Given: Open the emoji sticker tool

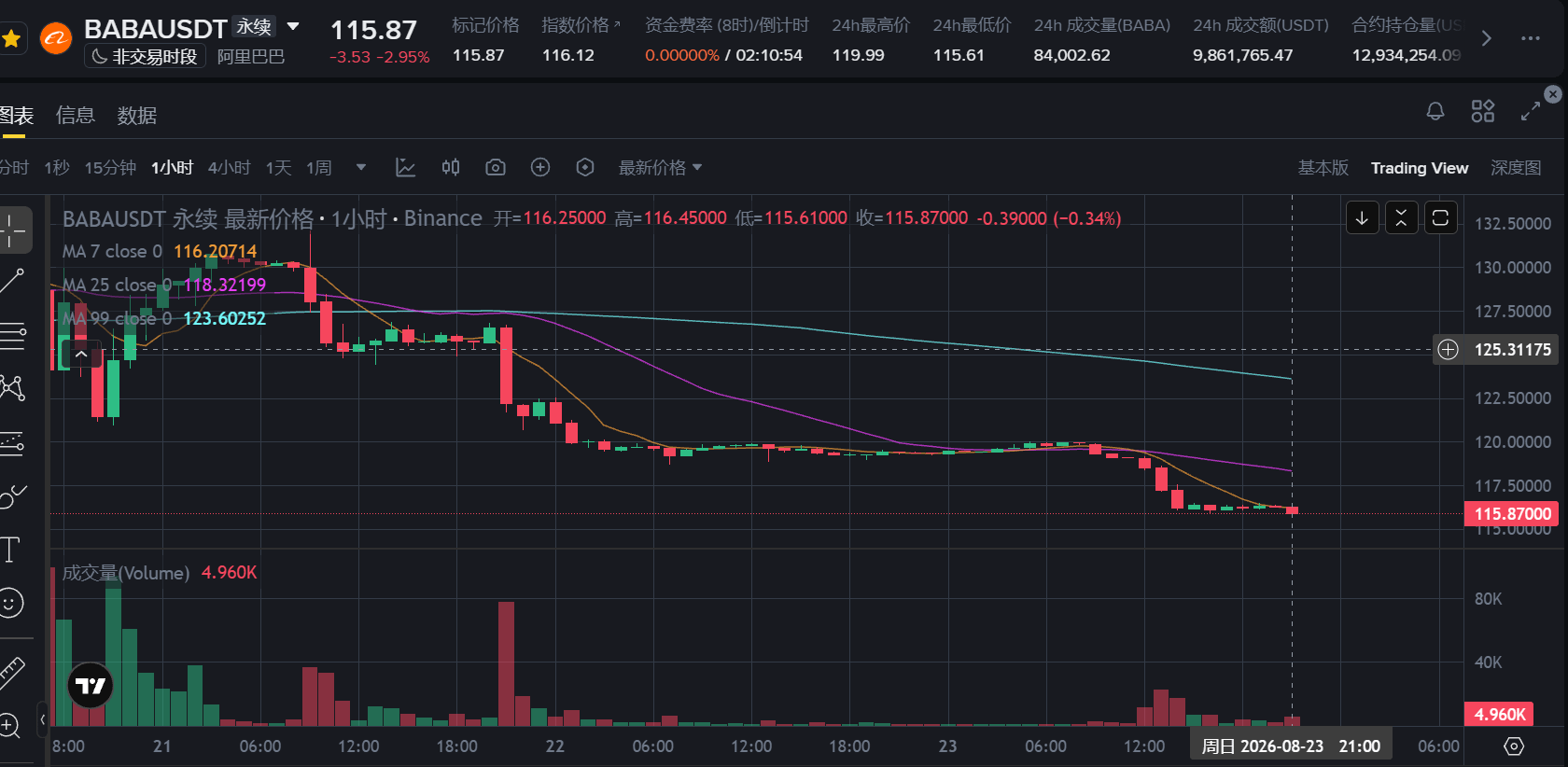Looking at the screenshot, I should pyautogui.click(x=10, y=603).
